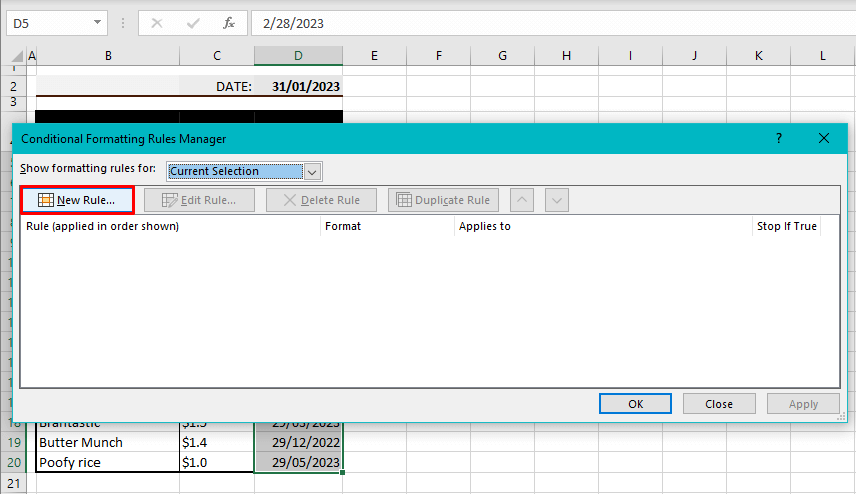Click OK in the Rules Manager dialog
Screen dimensions: 856x494
coord(635,404)
